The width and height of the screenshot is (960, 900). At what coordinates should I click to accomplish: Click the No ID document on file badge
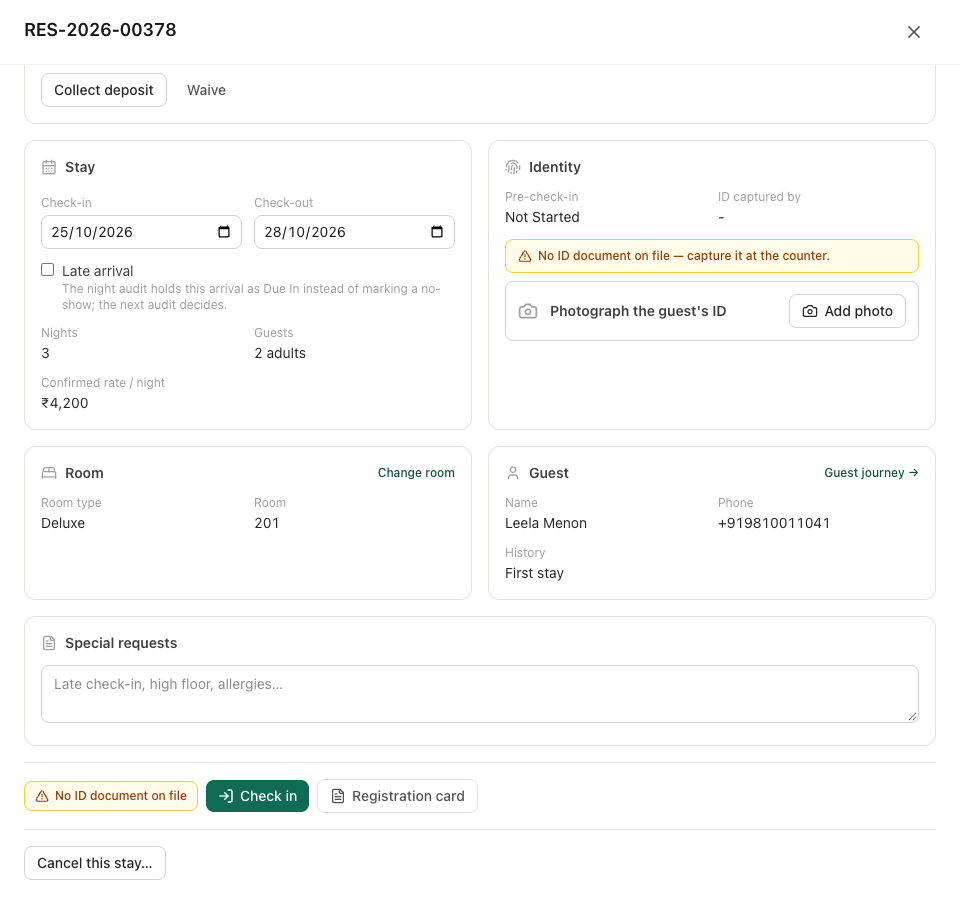[x=111, y=796]
